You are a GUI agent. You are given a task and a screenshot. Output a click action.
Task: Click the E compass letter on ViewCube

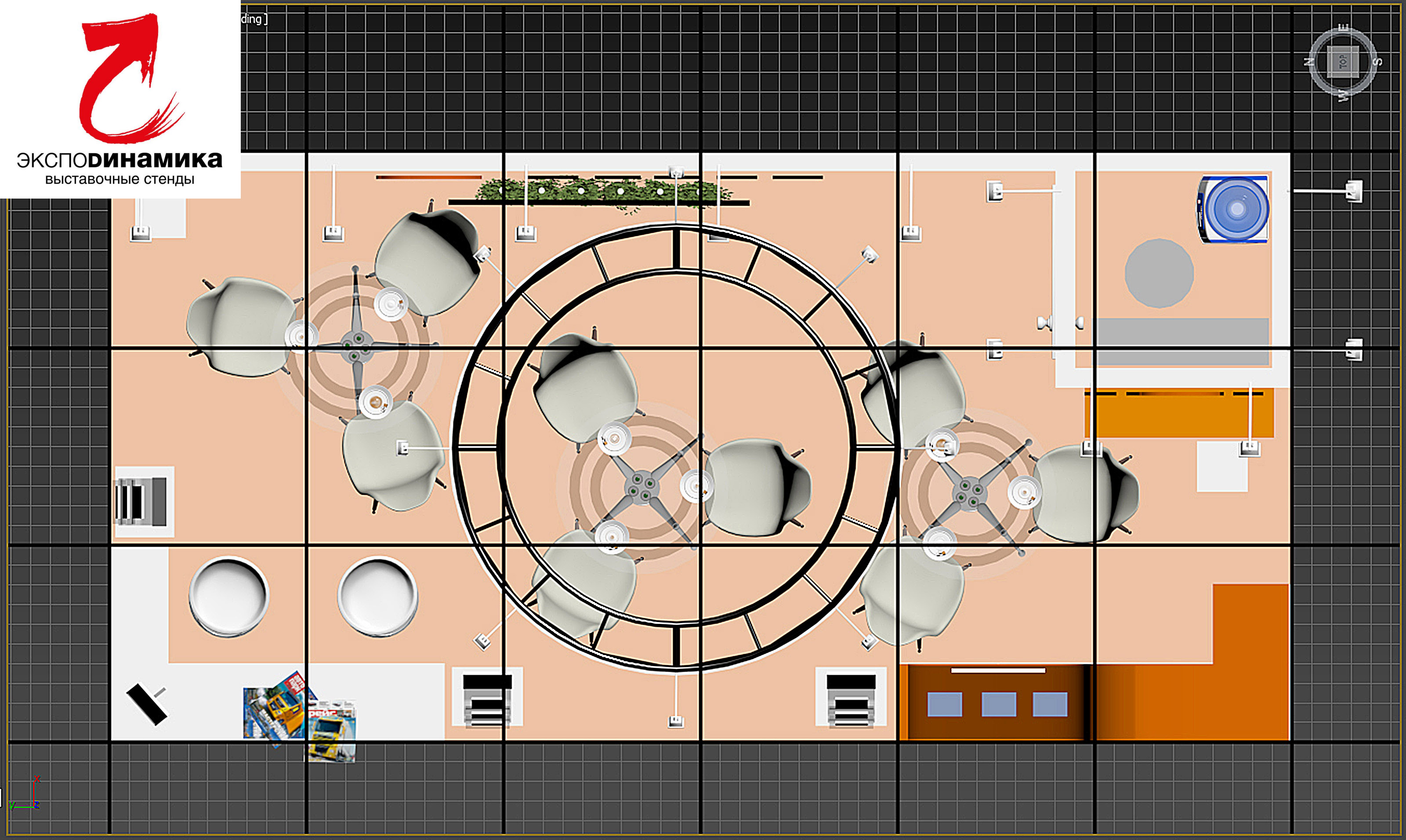pos(1343,27)
